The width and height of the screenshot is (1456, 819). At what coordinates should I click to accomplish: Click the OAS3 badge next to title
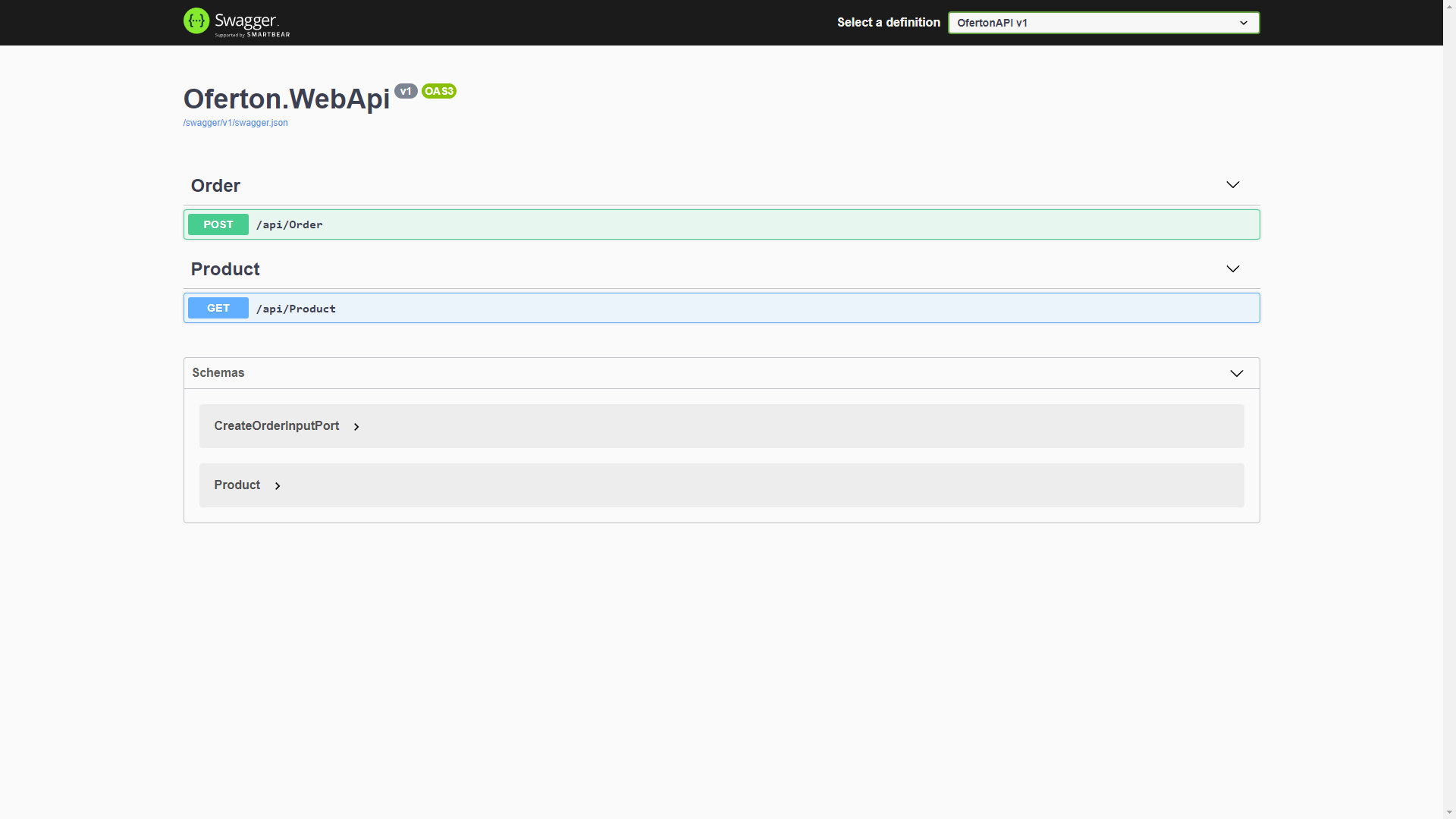point(438,91)
